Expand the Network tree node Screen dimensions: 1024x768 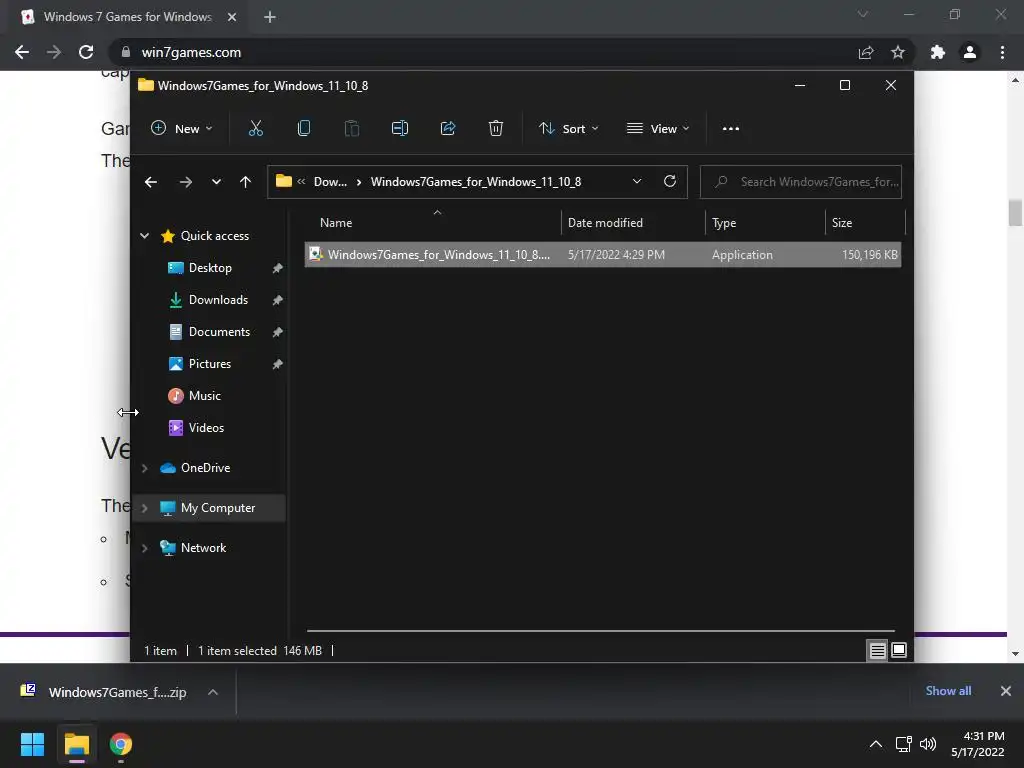point(144,548)
